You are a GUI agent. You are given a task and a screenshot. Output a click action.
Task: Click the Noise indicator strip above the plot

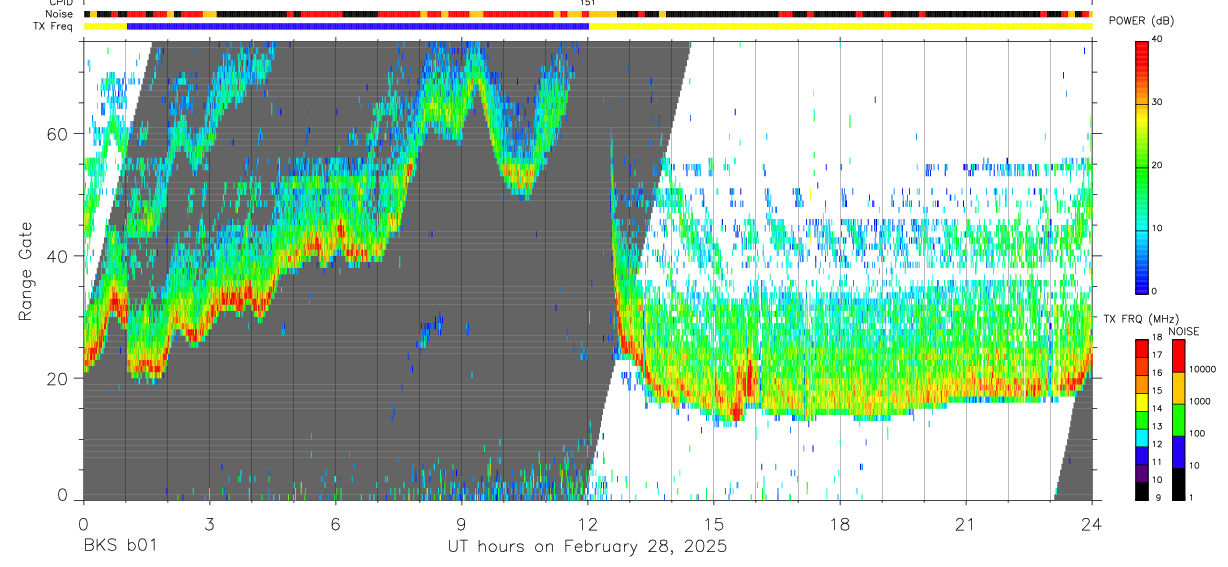587,14
